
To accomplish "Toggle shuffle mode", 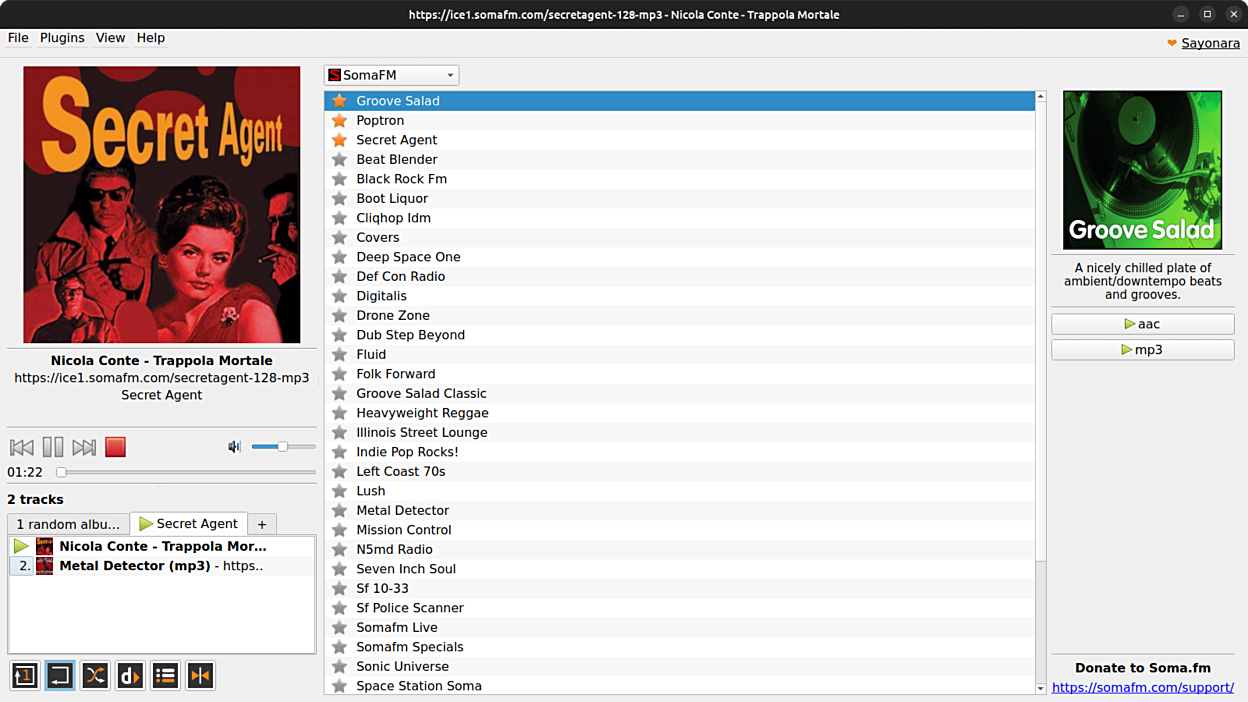I will pos(95,676).
